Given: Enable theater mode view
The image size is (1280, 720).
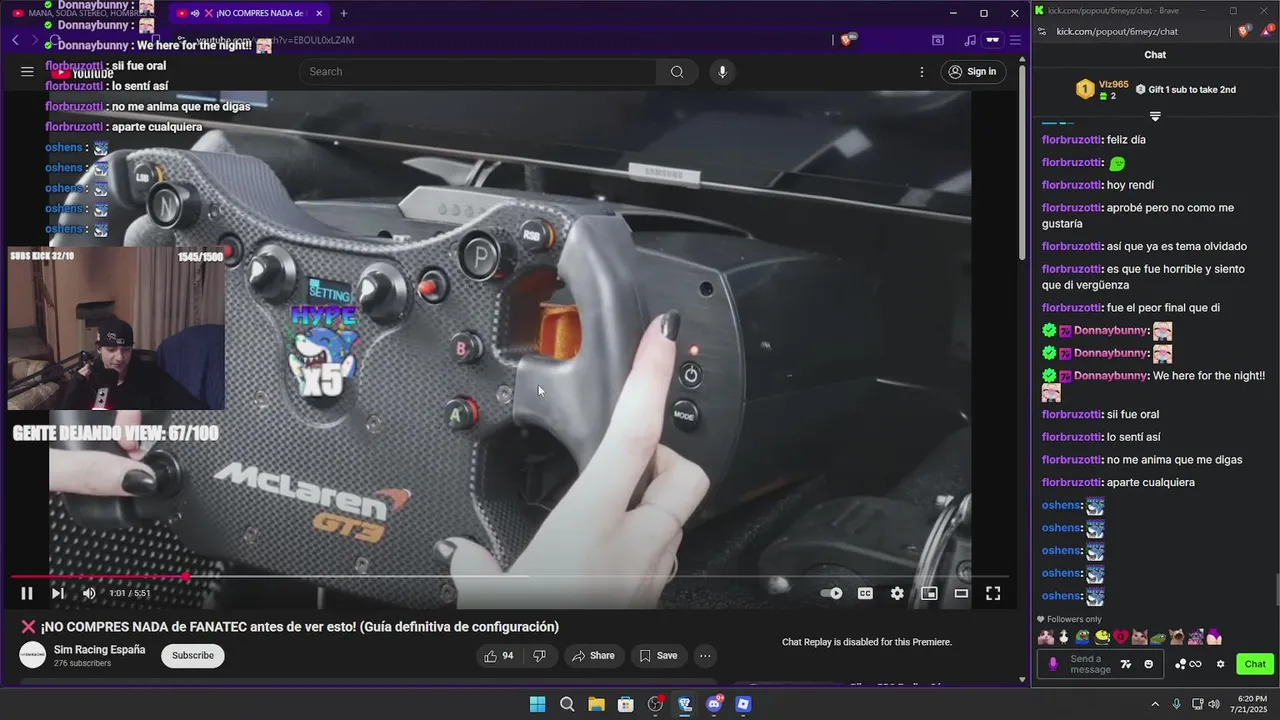Looking at the screenshot, I should 961,593.
